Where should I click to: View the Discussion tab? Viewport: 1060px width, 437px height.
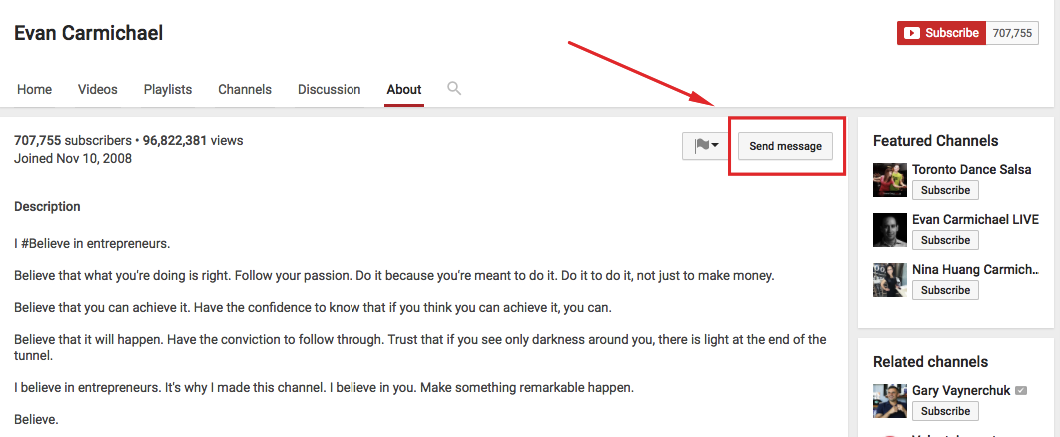(329, 89)
